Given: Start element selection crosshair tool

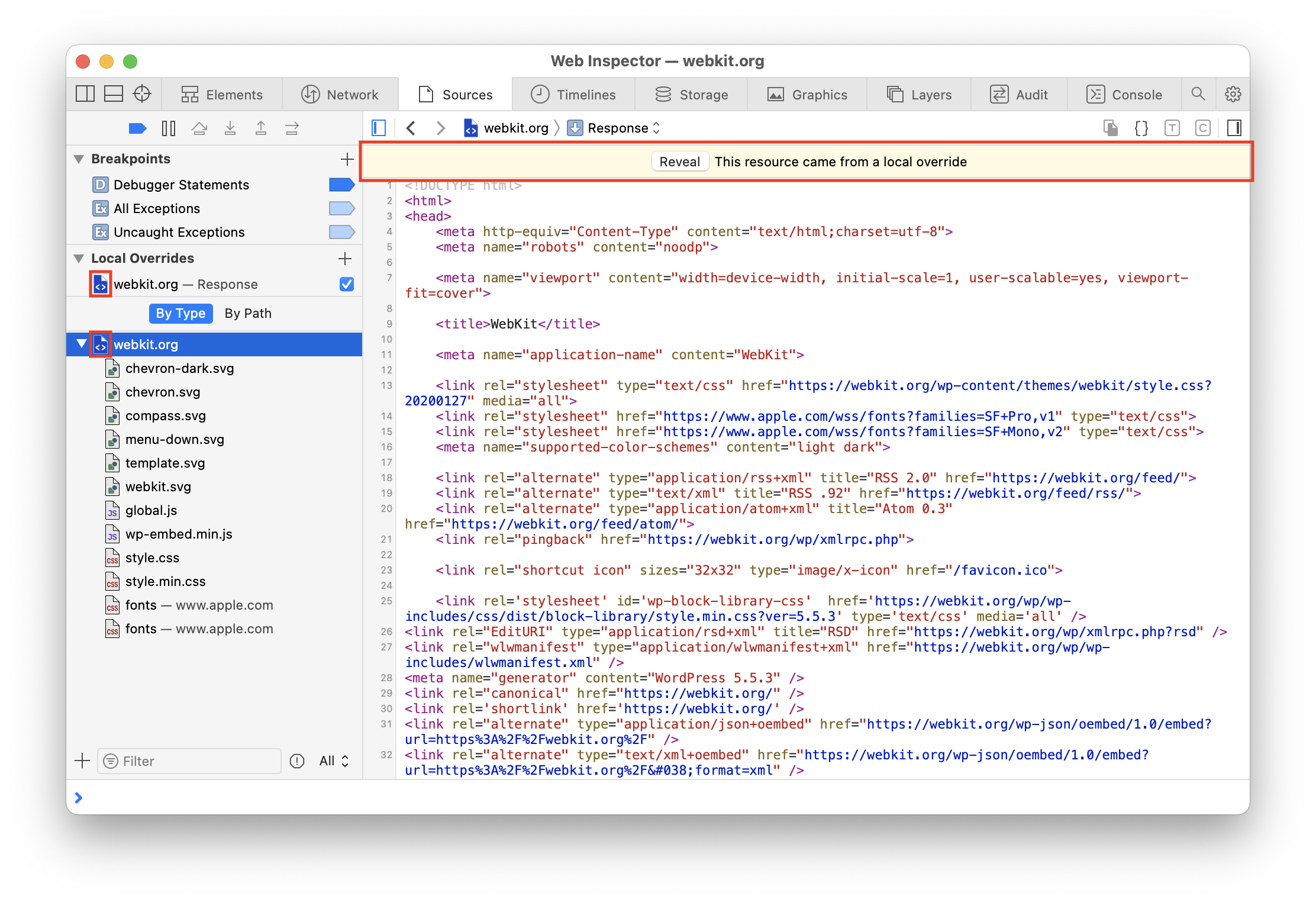Looking at the screenshot, I should coord(142,94).
